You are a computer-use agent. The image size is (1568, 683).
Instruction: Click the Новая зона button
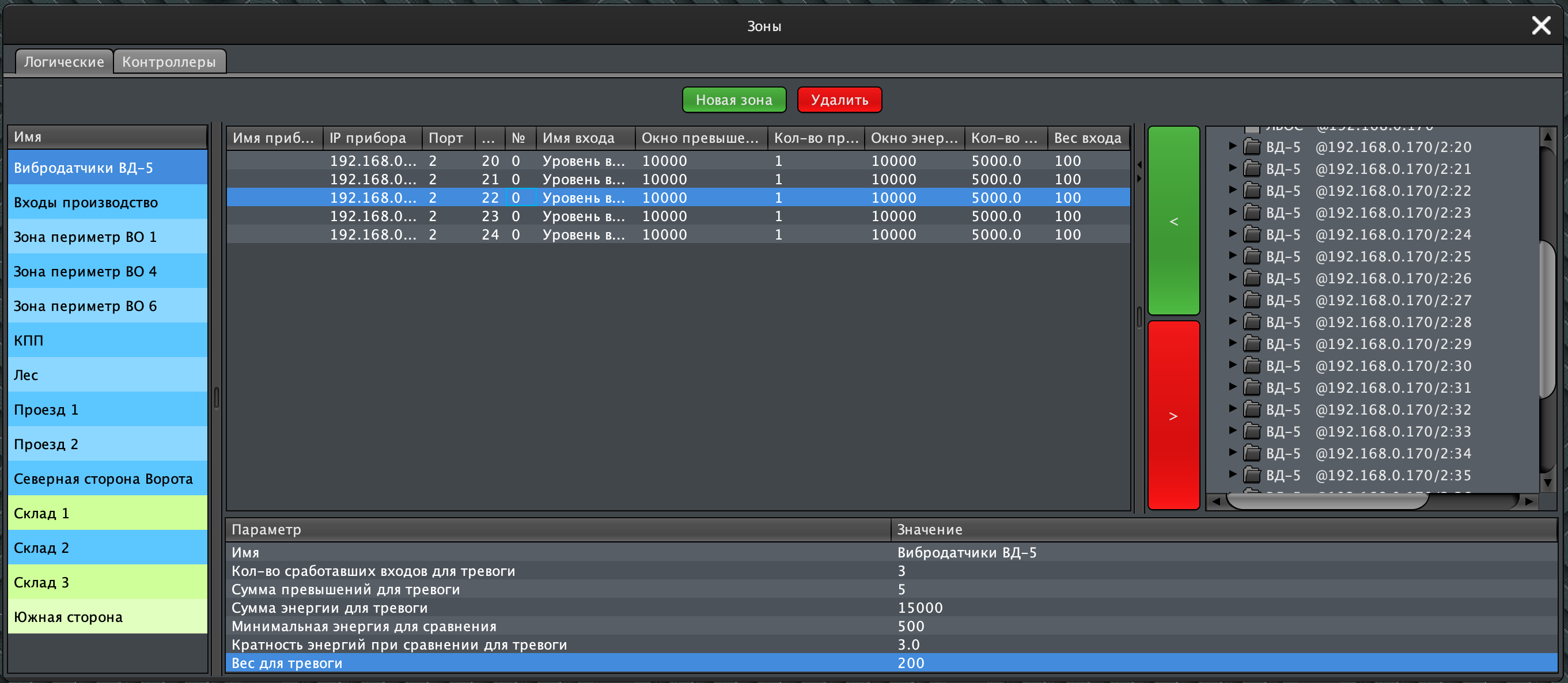click(x=733, y=100)
